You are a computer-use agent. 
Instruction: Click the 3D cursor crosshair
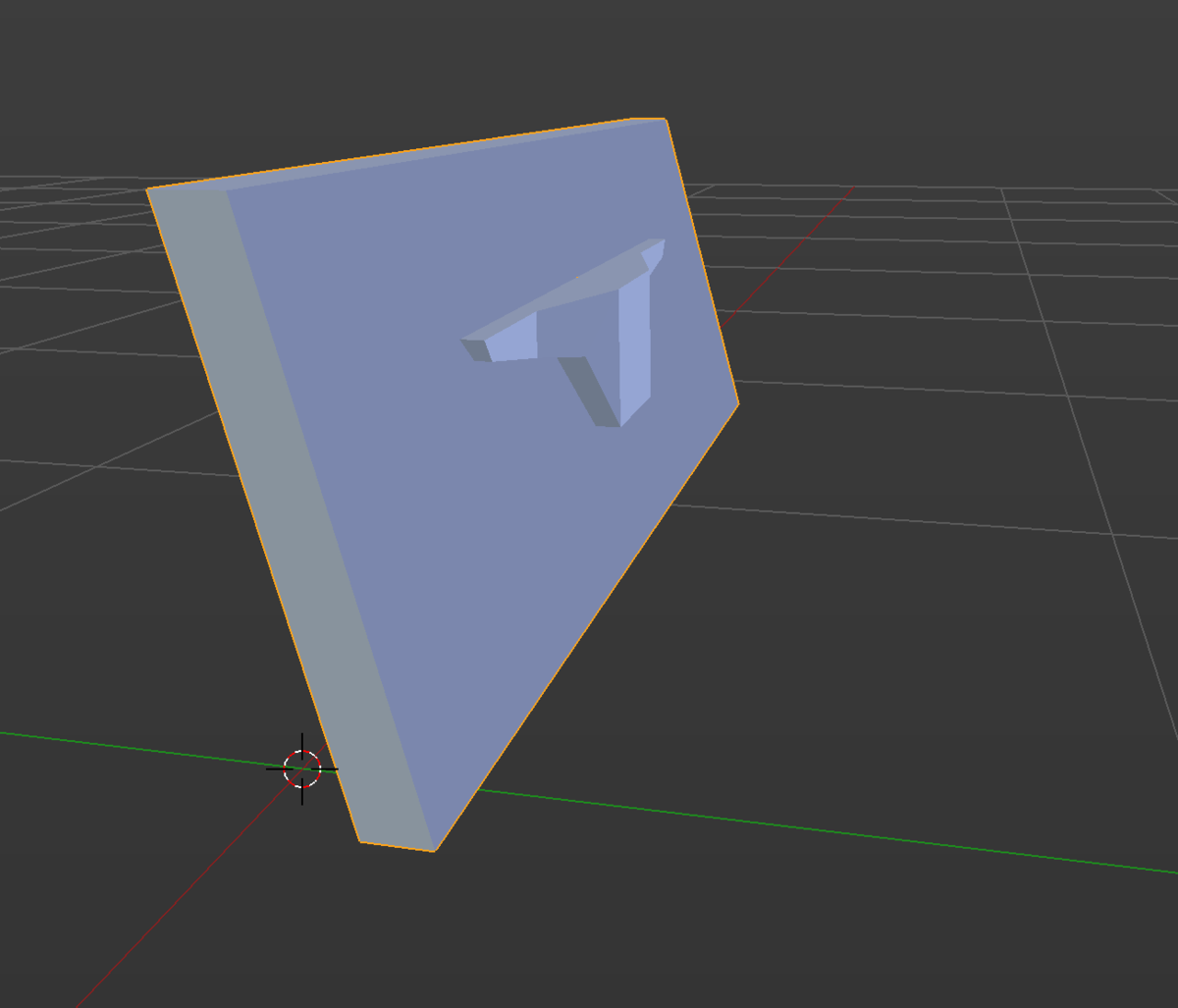[x=302, y=769]
